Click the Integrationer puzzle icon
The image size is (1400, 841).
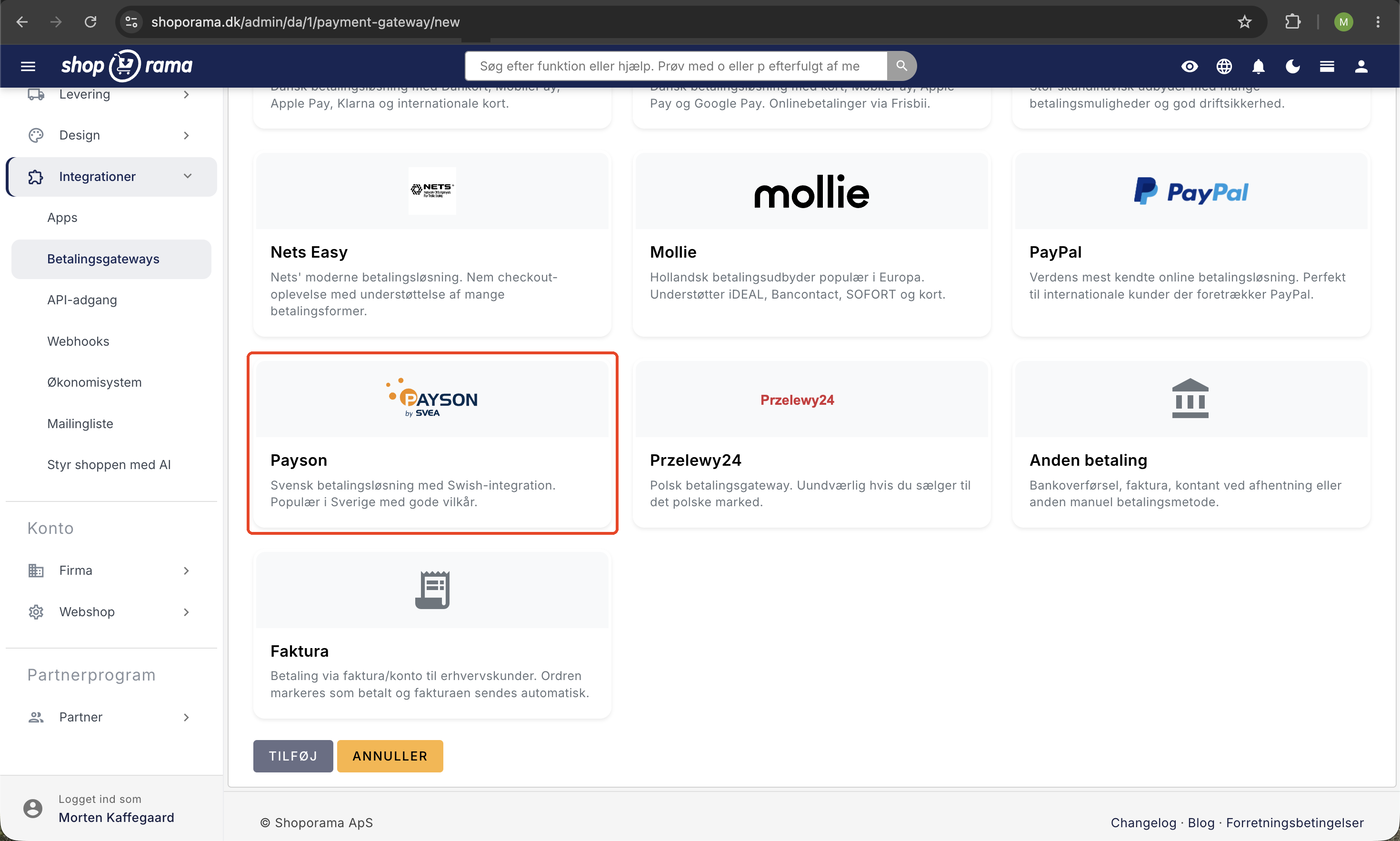point(36,177)
